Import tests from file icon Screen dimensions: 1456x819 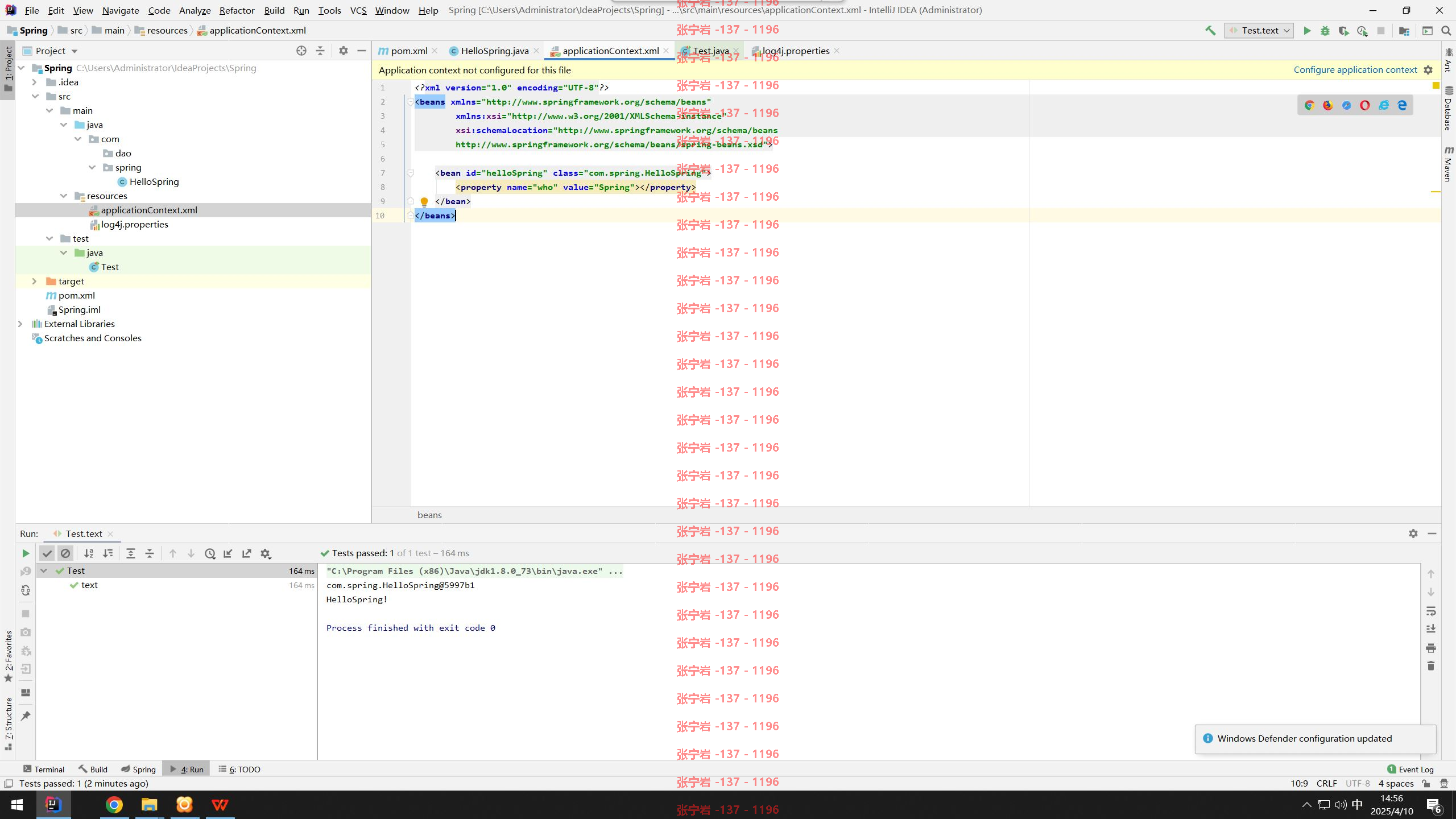point(228,553)
